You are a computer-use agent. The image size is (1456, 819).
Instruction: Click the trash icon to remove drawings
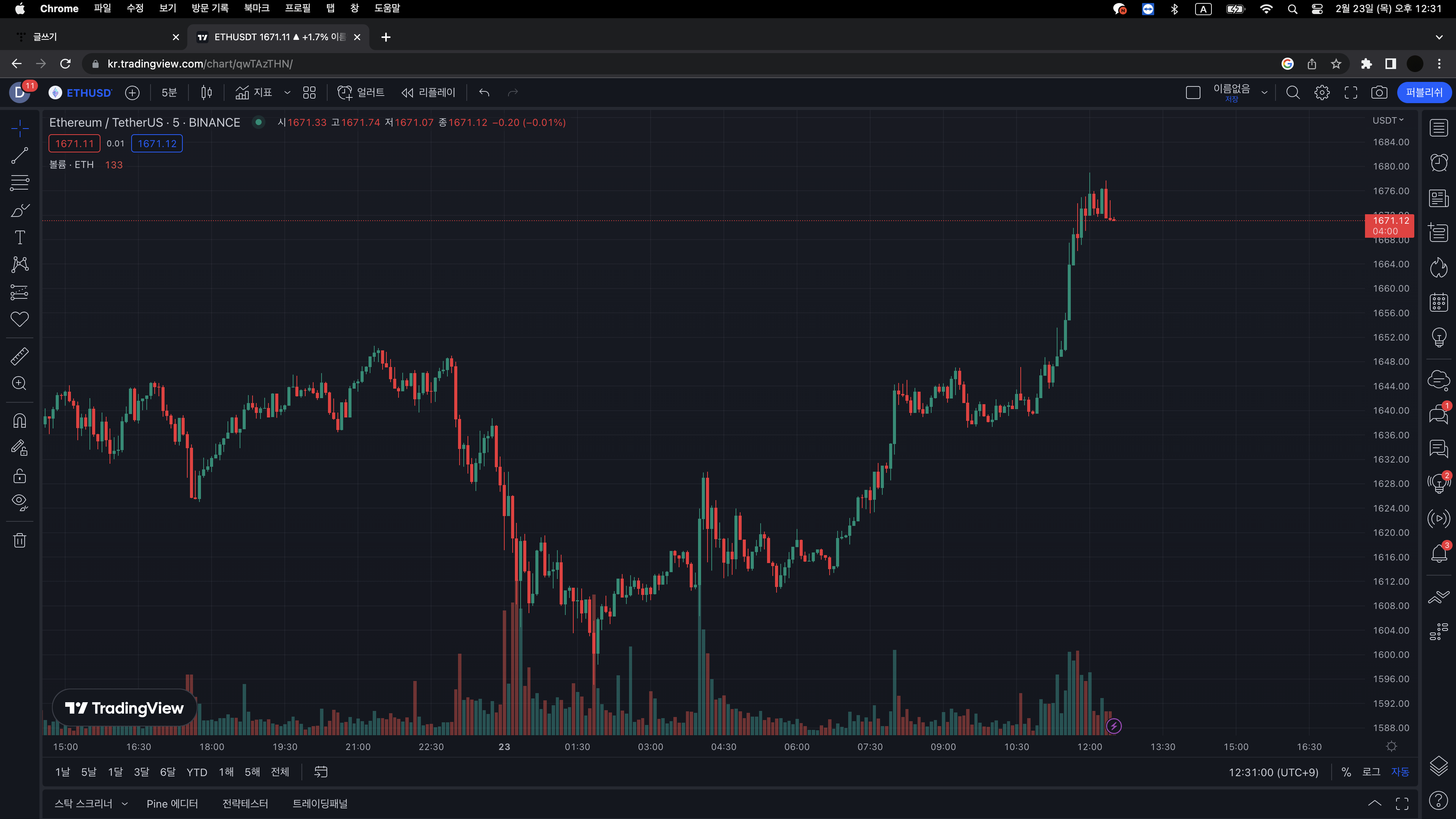point(20,540)
